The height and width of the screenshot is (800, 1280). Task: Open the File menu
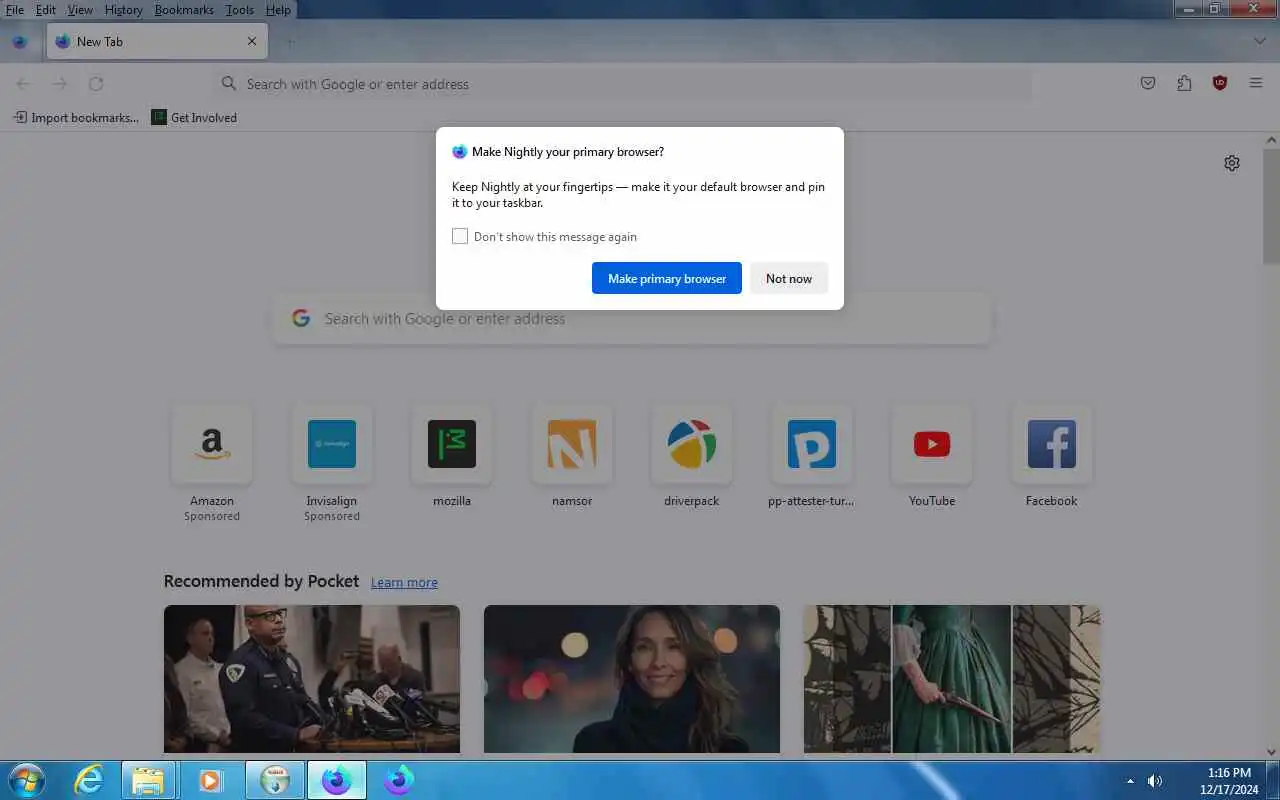pos(14,10)
